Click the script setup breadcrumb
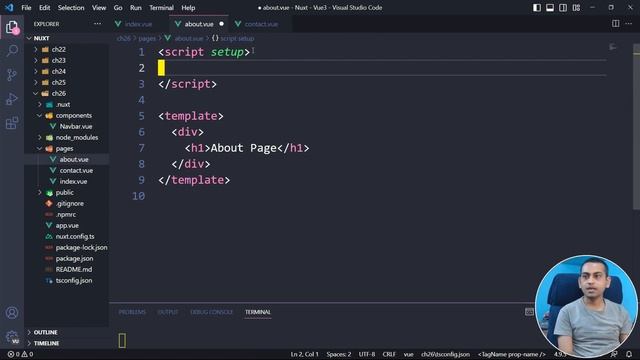 click(233, 38)
